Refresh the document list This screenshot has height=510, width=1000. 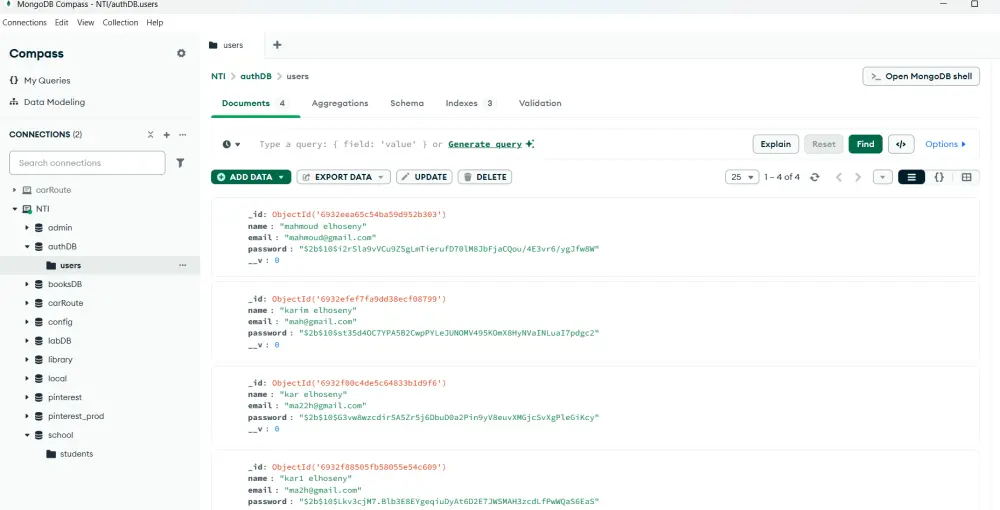point(814,177)
